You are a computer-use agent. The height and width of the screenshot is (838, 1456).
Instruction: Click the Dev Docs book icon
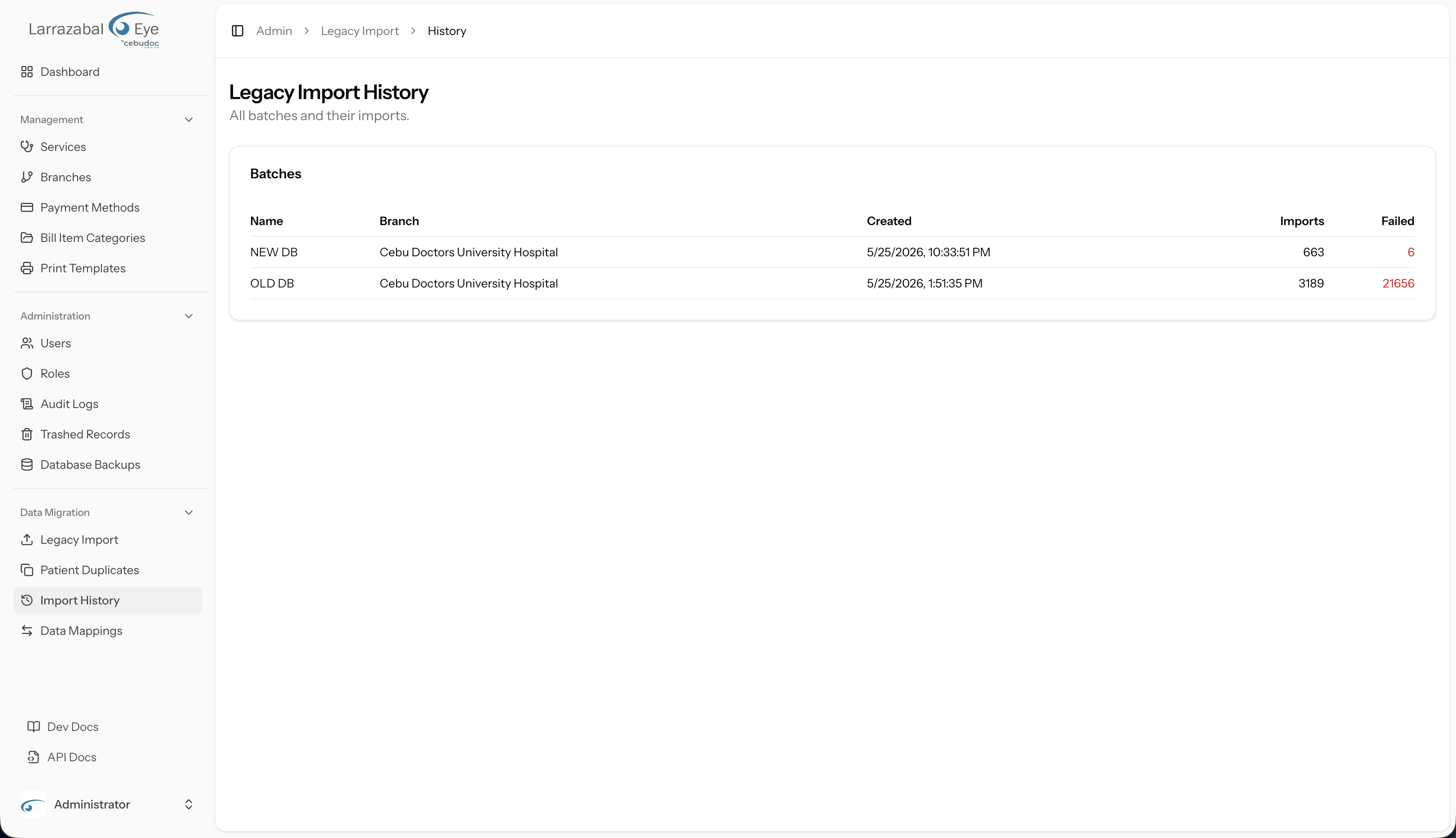[34, 727]
